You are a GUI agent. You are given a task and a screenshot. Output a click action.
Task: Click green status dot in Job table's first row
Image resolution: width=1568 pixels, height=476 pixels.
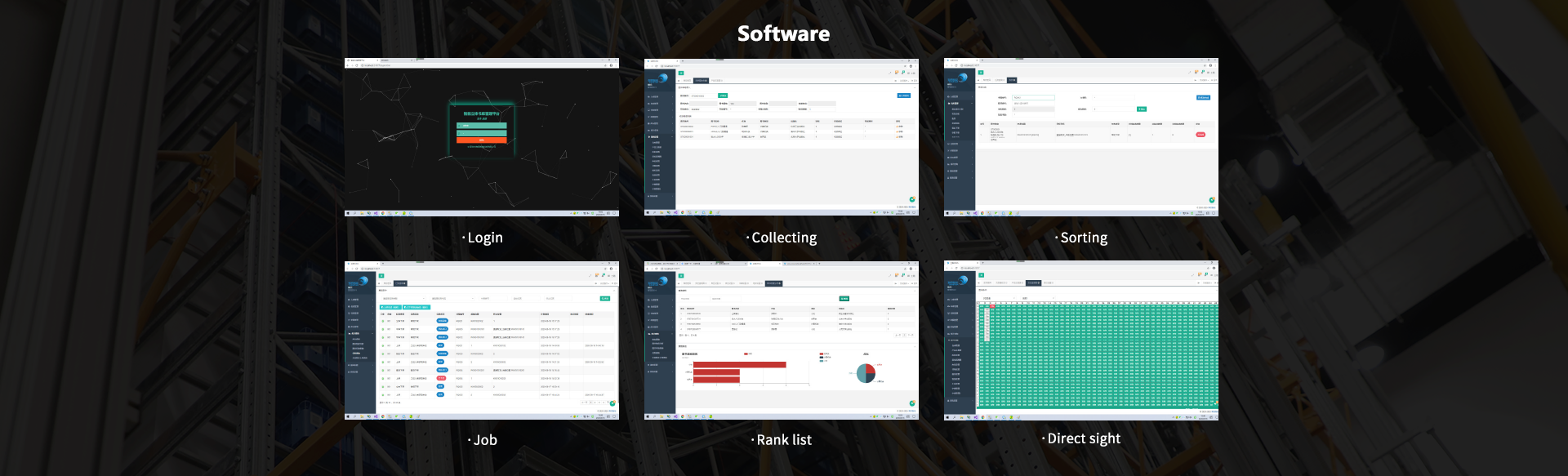(382, 321)
